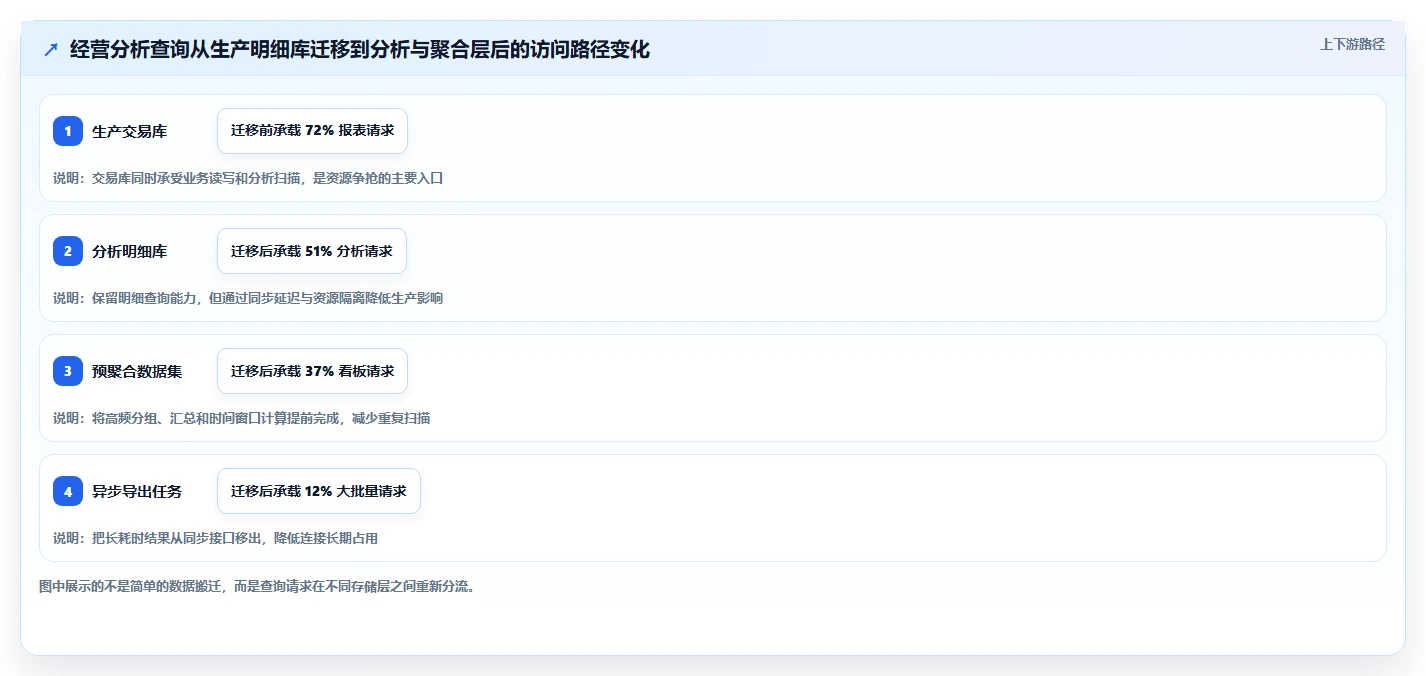Select step number 1 badge
1426x676 pixels.
pos(68,131)
